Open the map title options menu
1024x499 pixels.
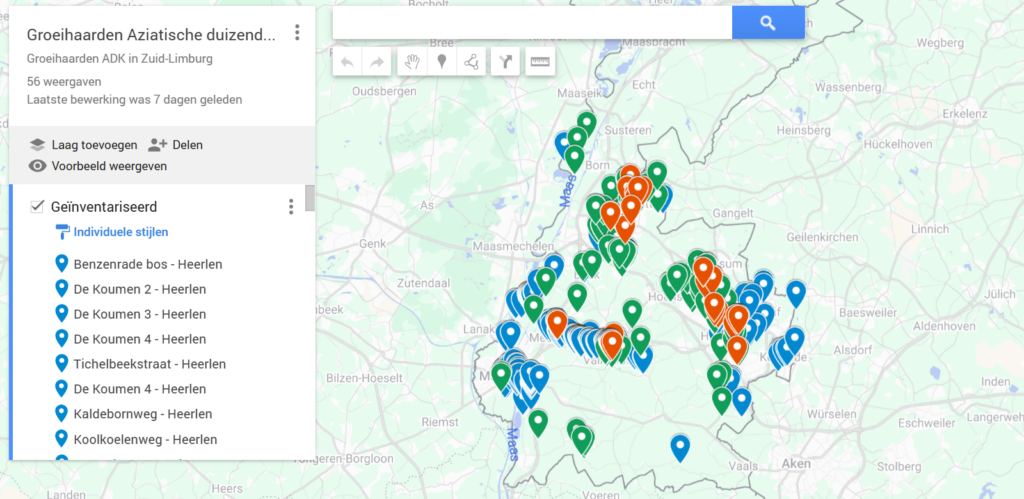pyautogui.click(x=297, y=33)
